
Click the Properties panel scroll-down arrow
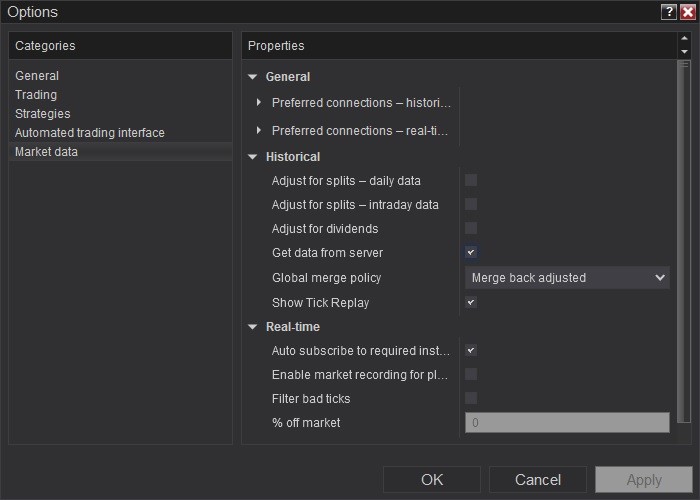[x=684, y=51]
